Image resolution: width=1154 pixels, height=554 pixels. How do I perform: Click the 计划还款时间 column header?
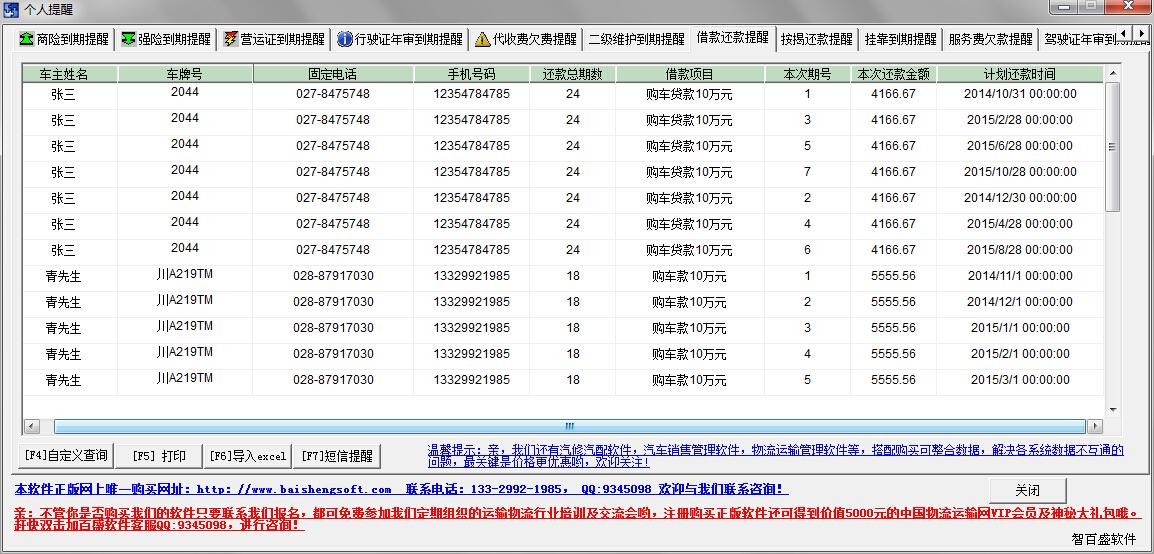[x=1019, y=74]
